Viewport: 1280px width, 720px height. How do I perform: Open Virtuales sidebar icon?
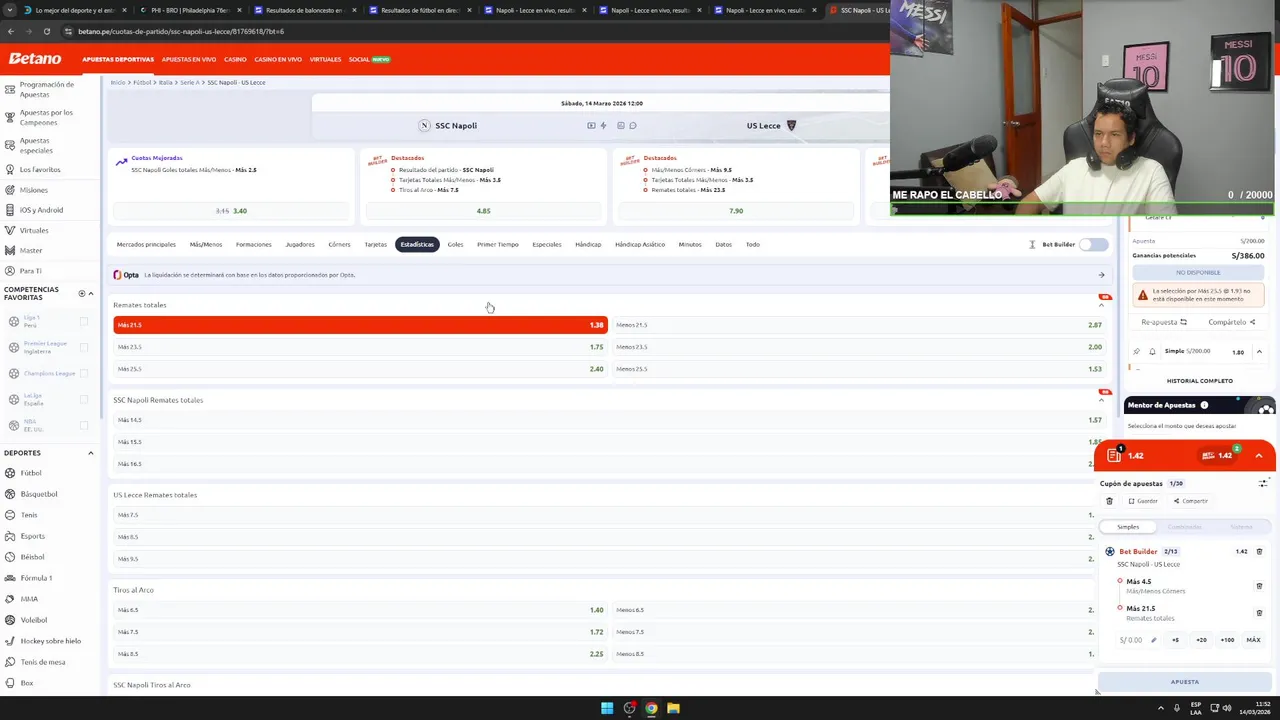click(x=9, y=230)
